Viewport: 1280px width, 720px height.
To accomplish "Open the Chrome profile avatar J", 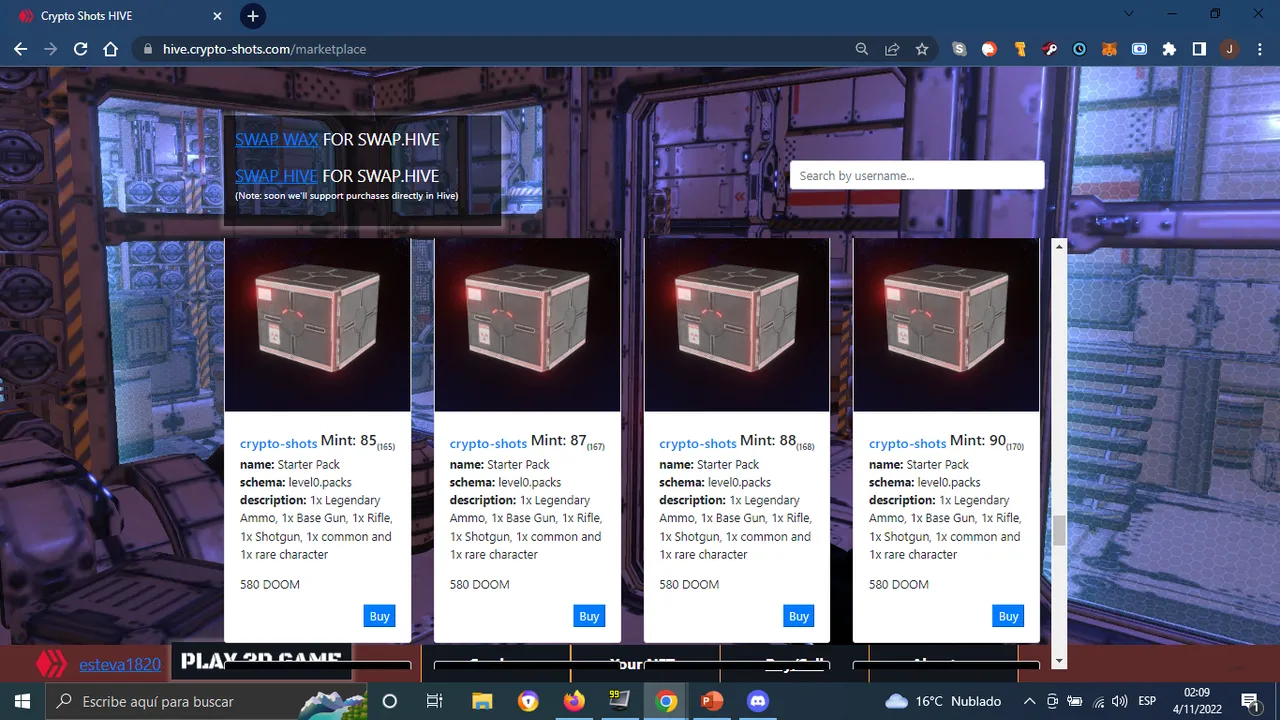I will (1229, 49).
